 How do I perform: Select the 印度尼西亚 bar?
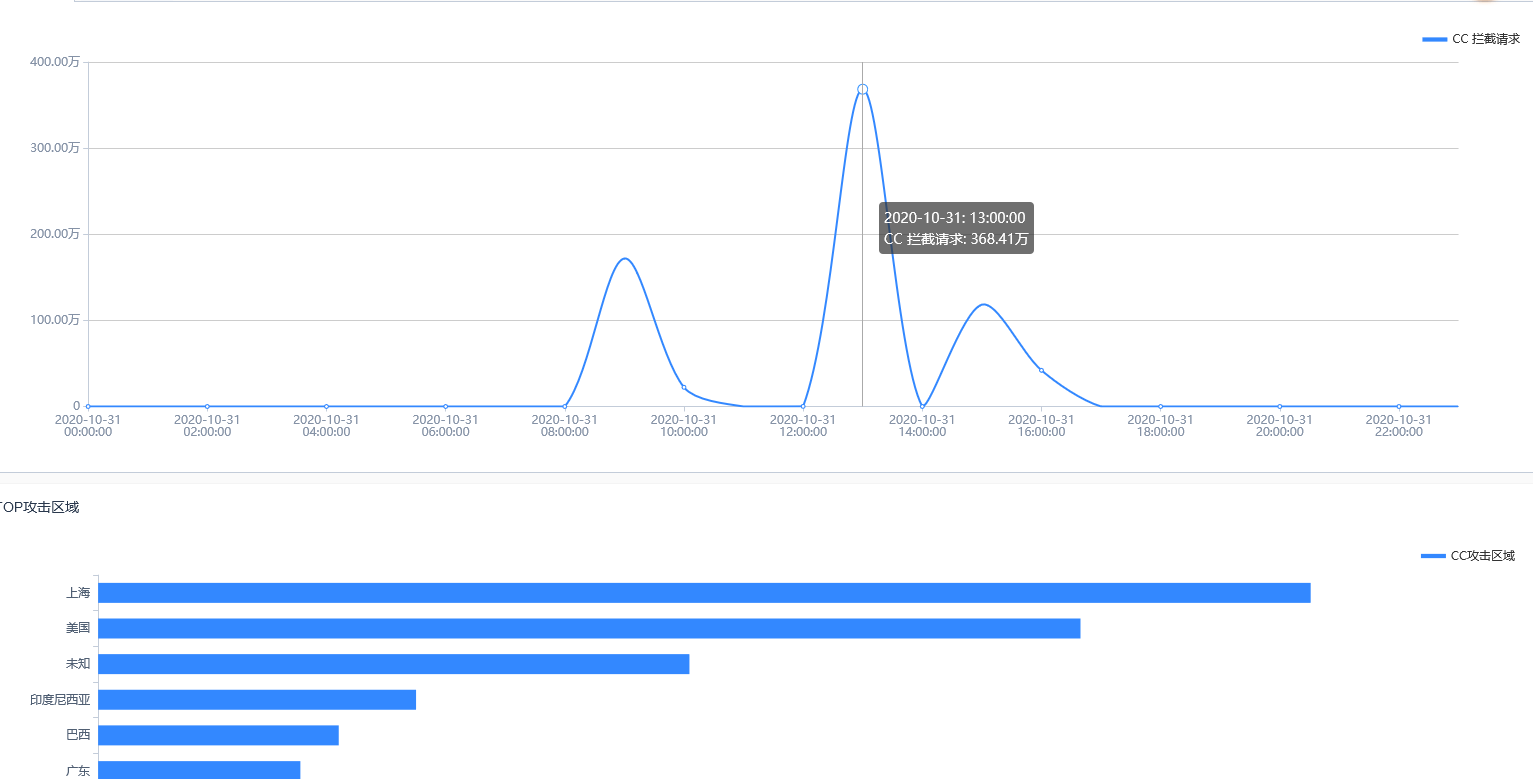(257, 700)
